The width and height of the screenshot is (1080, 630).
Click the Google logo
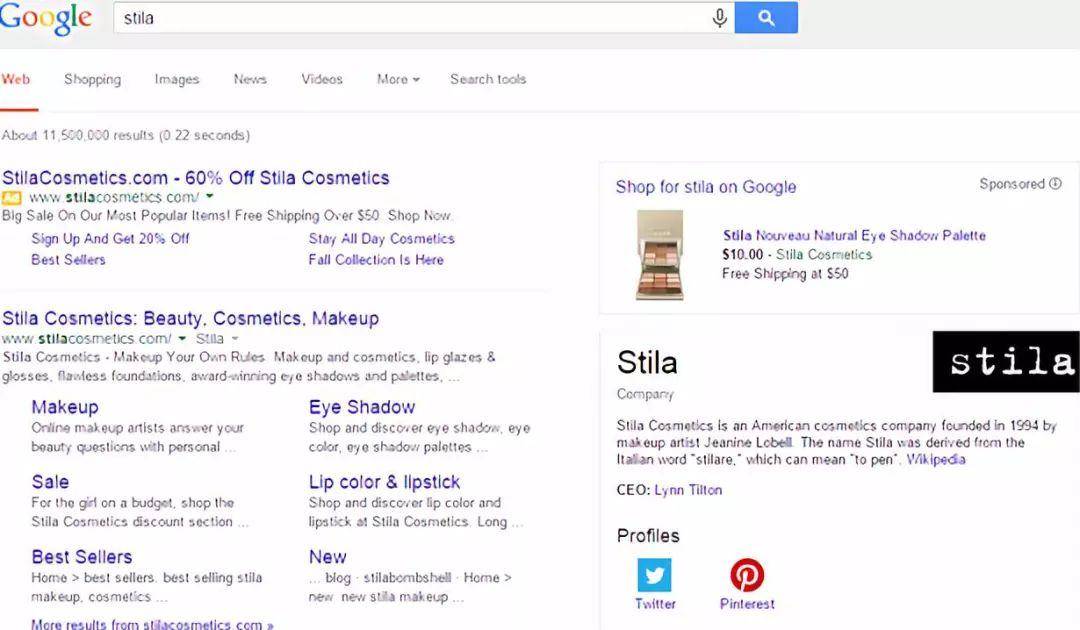[x=45, y=18]
